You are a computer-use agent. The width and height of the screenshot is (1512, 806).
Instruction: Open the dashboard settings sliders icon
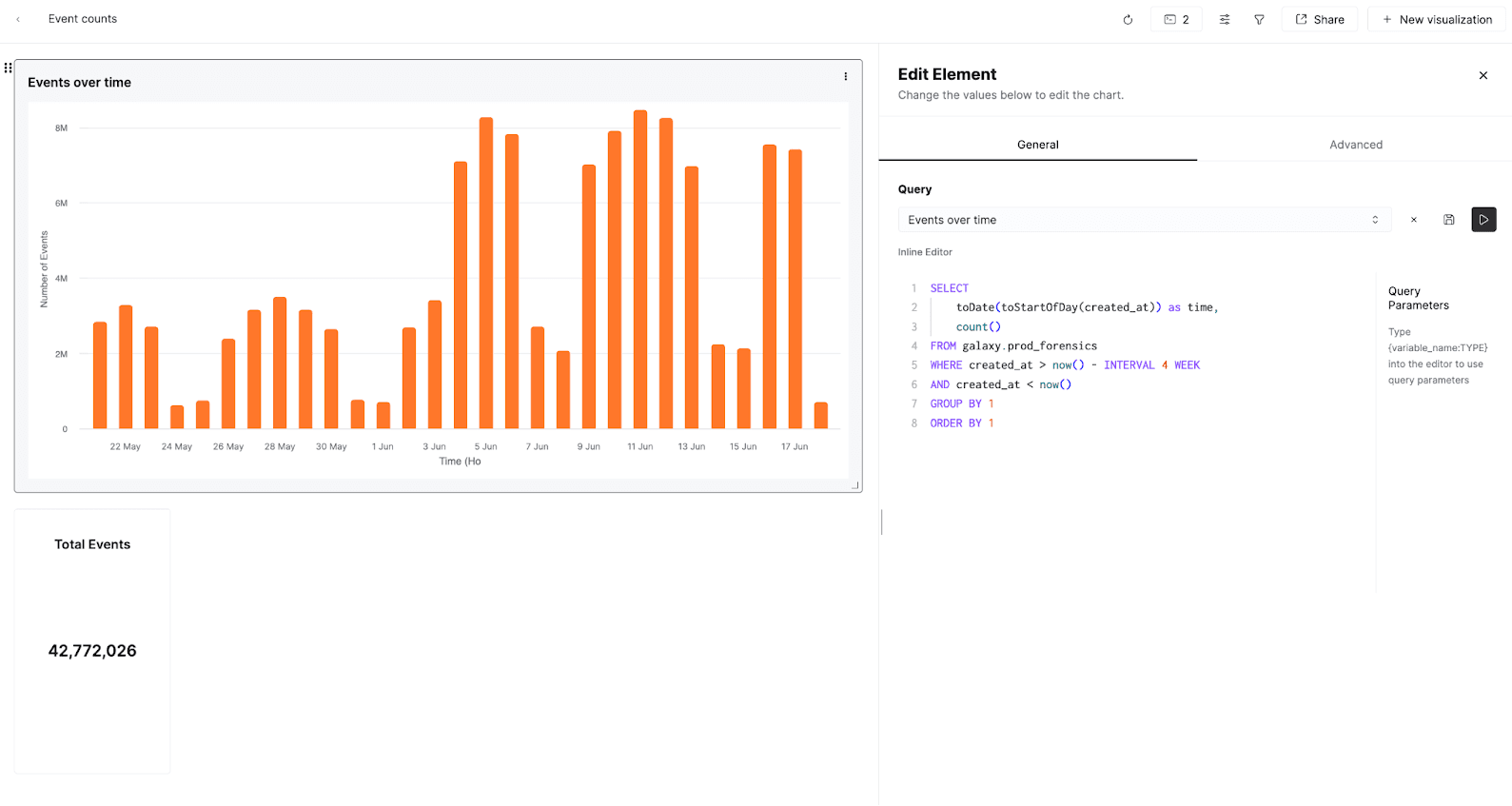pos(1225,19)
